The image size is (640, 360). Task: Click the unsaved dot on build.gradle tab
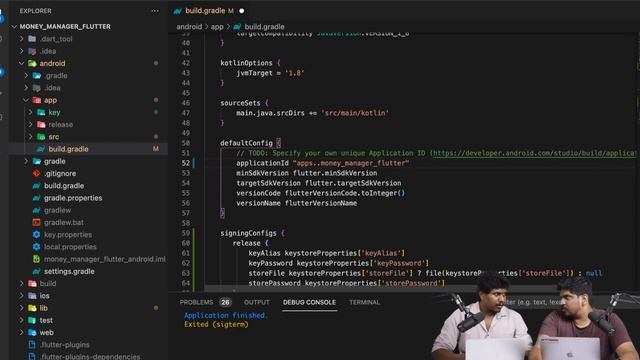pos(242,11)
